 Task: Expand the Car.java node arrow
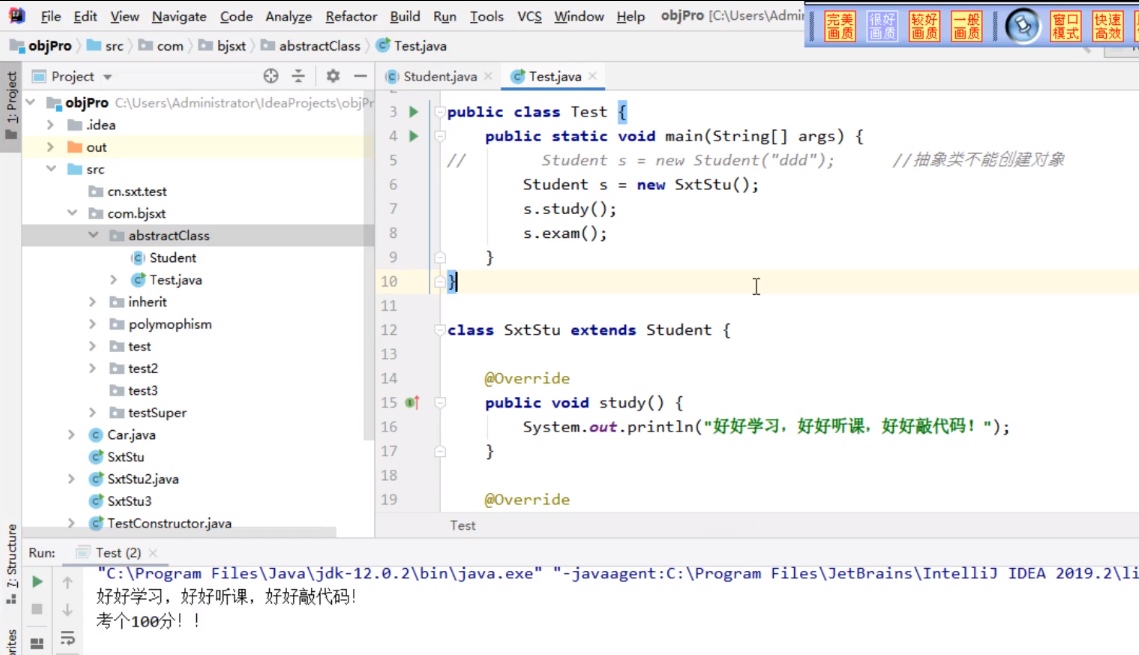click(71, 435)
